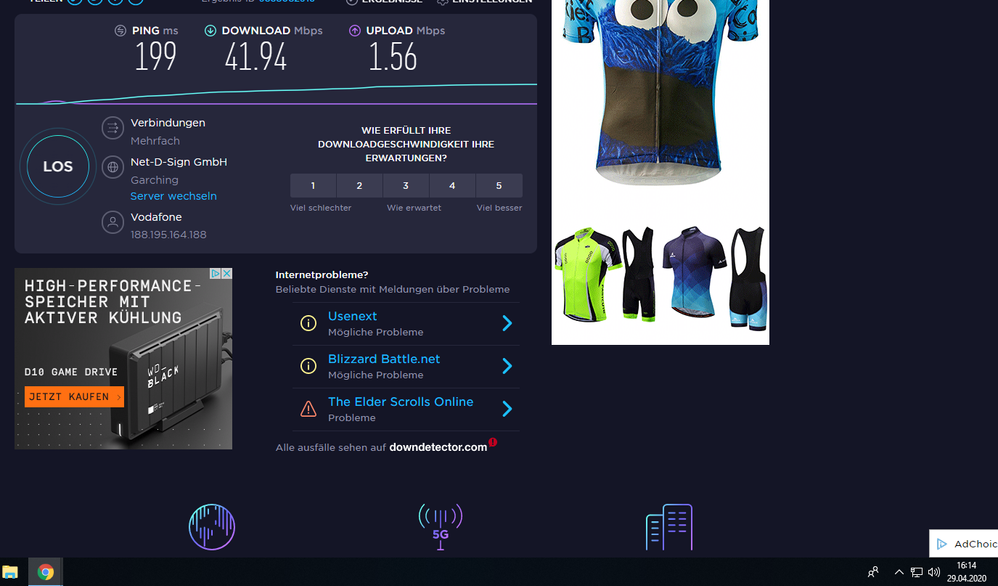
Task: Click the Wie erwartet rating label
Action: [414, 208]
